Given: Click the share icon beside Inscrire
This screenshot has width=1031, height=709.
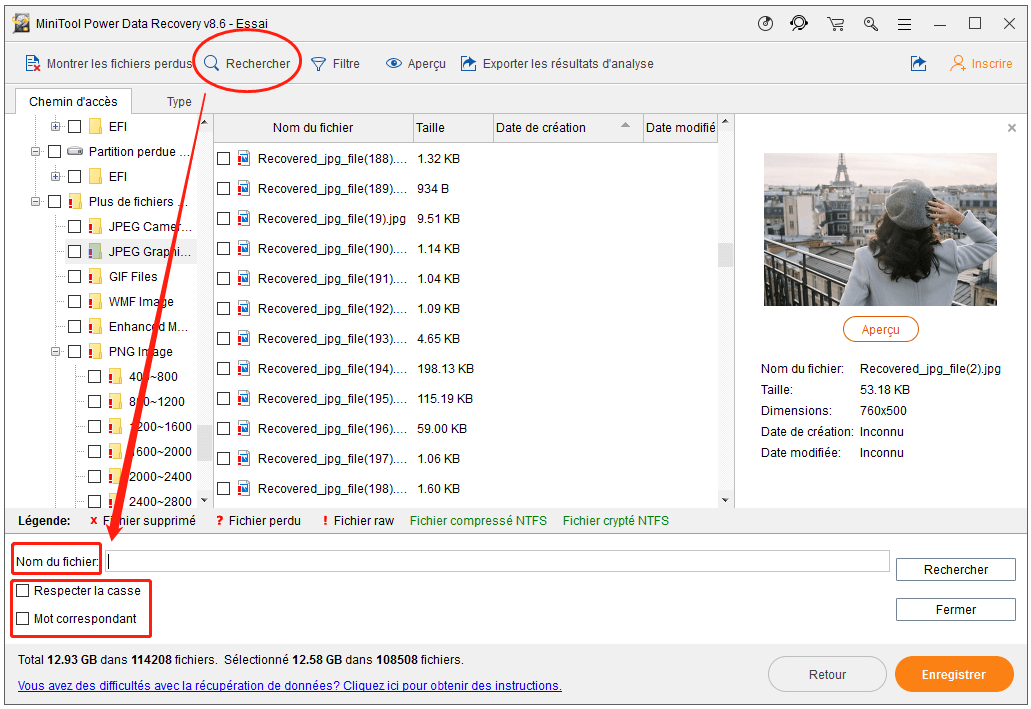Looking at the screenshot, I should pos(919,64).
